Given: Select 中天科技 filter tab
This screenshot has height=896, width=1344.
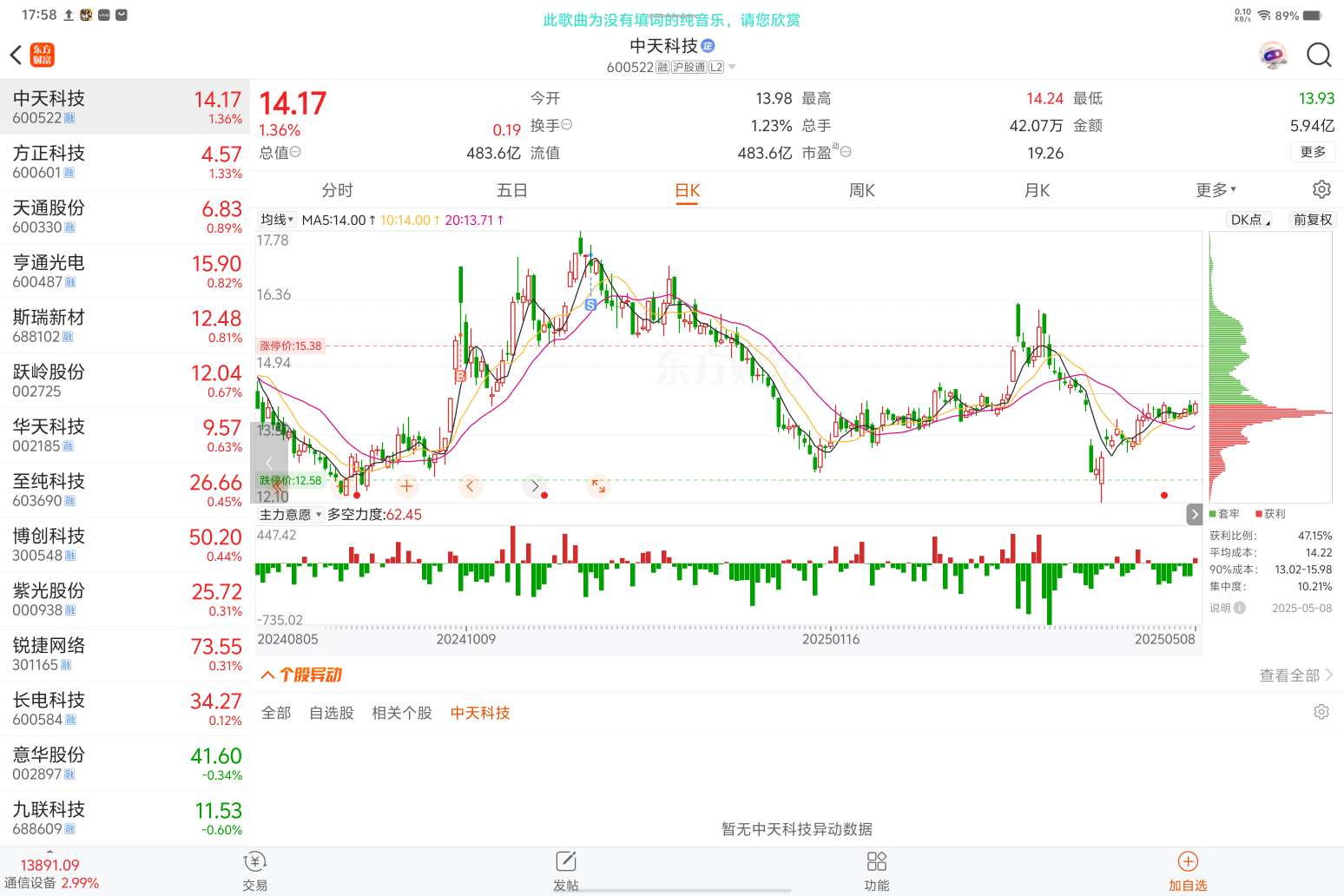Looking at the screenshot, I should click(480, 713).
